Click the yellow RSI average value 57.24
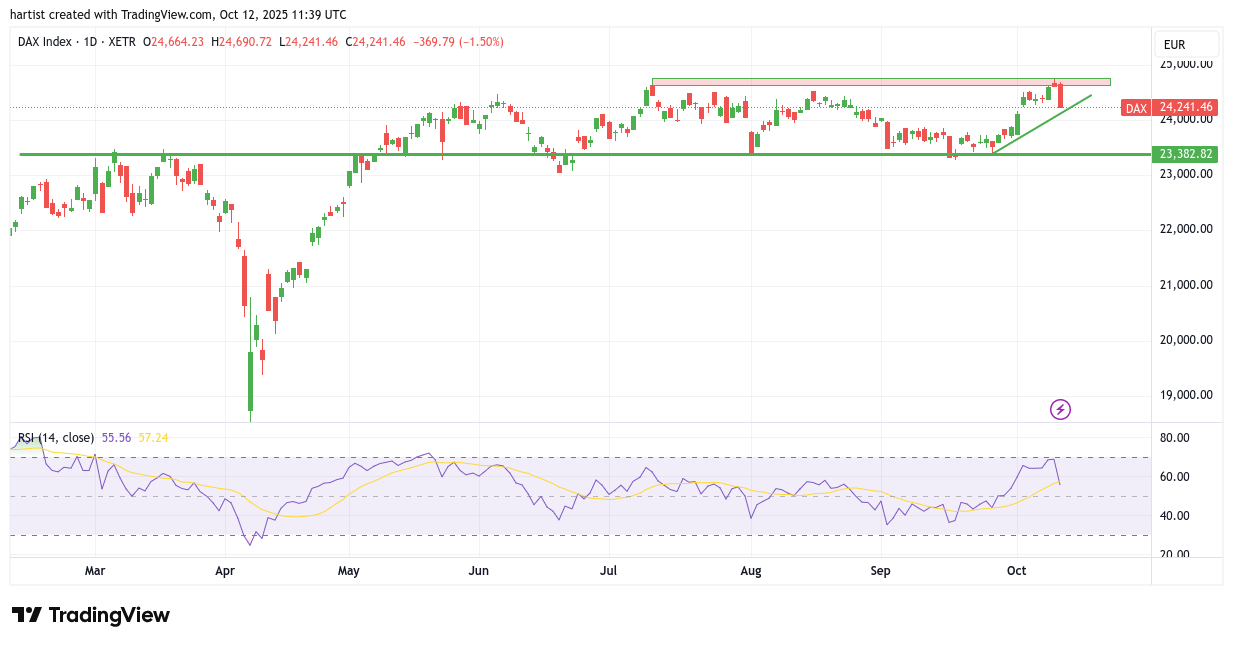Image resolution: width=1233 pixels, height=645 pixels. click(x=153, y=438)
